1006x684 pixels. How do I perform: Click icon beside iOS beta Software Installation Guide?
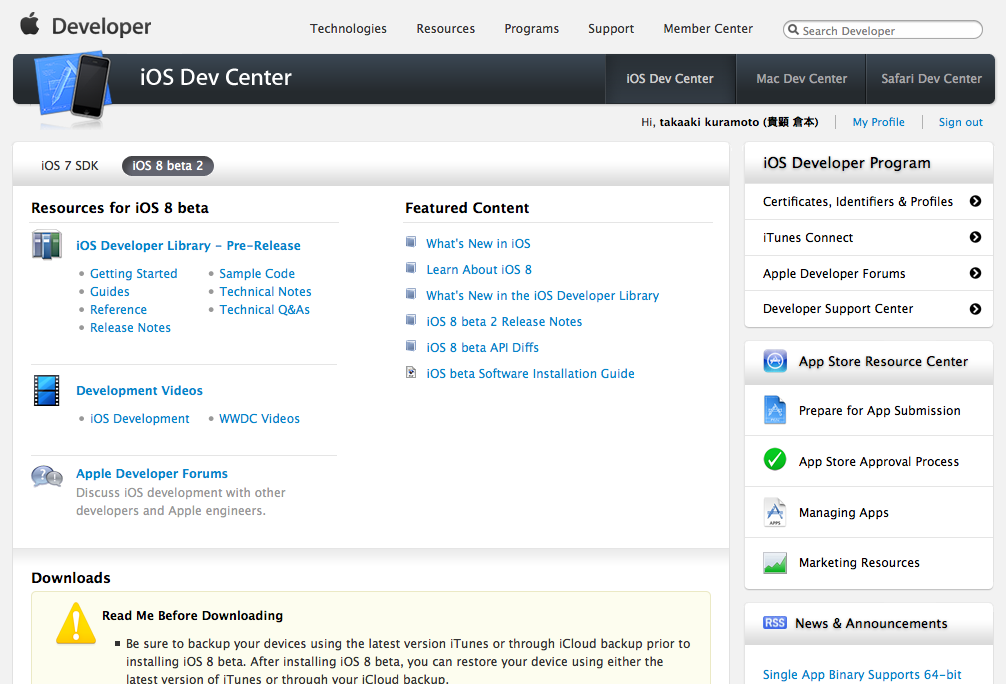(411, 372)
